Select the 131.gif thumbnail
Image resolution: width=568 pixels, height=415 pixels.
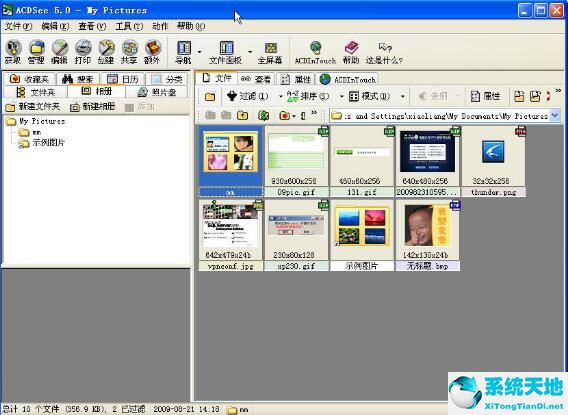pyautogui.click(x=362, y=161)
